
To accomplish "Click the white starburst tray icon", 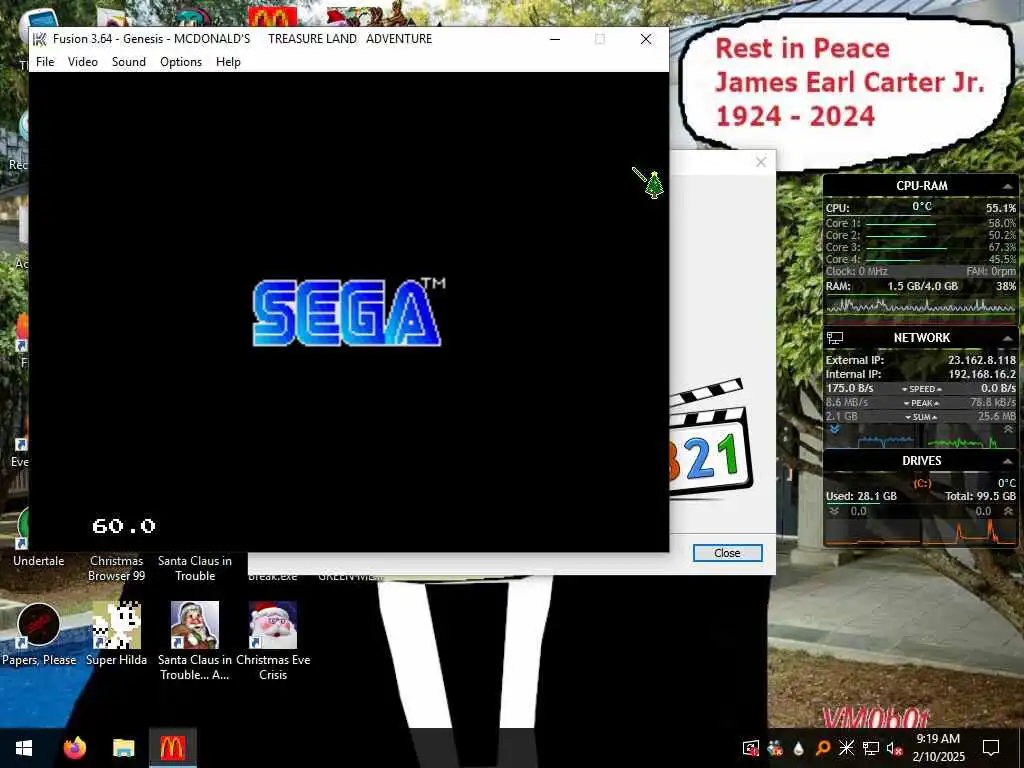I will pyautogui.click(x=846, y=748).
